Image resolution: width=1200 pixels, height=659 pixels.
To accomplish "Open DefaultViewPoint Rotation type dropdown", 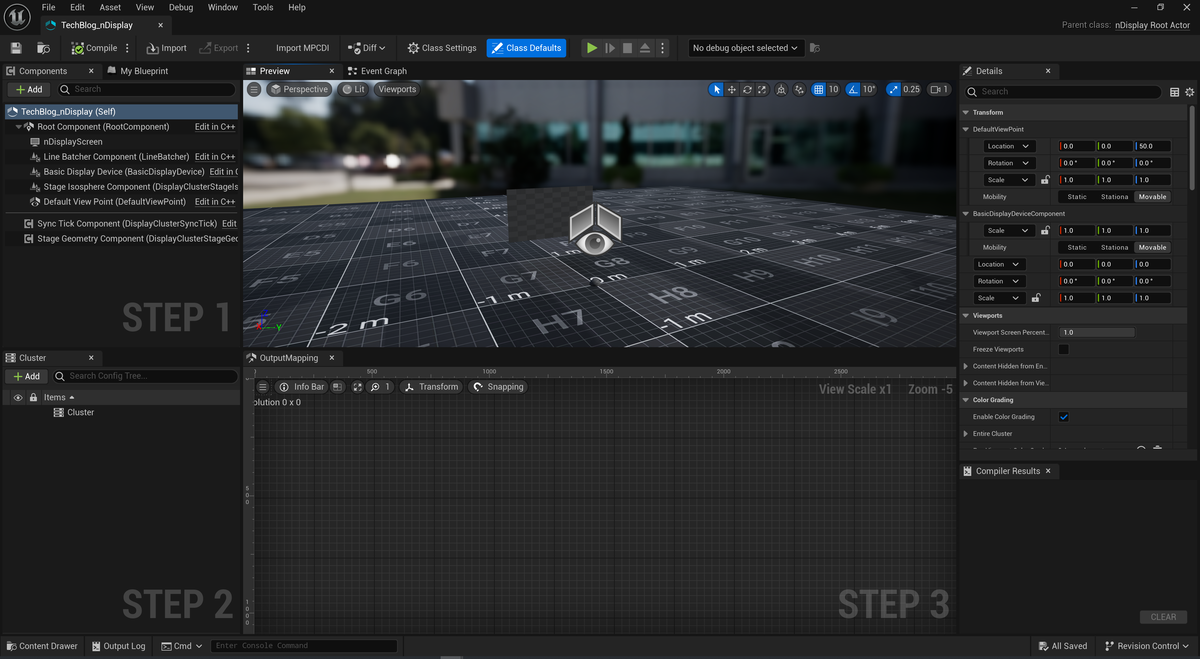I will [x=1009, y=163].
